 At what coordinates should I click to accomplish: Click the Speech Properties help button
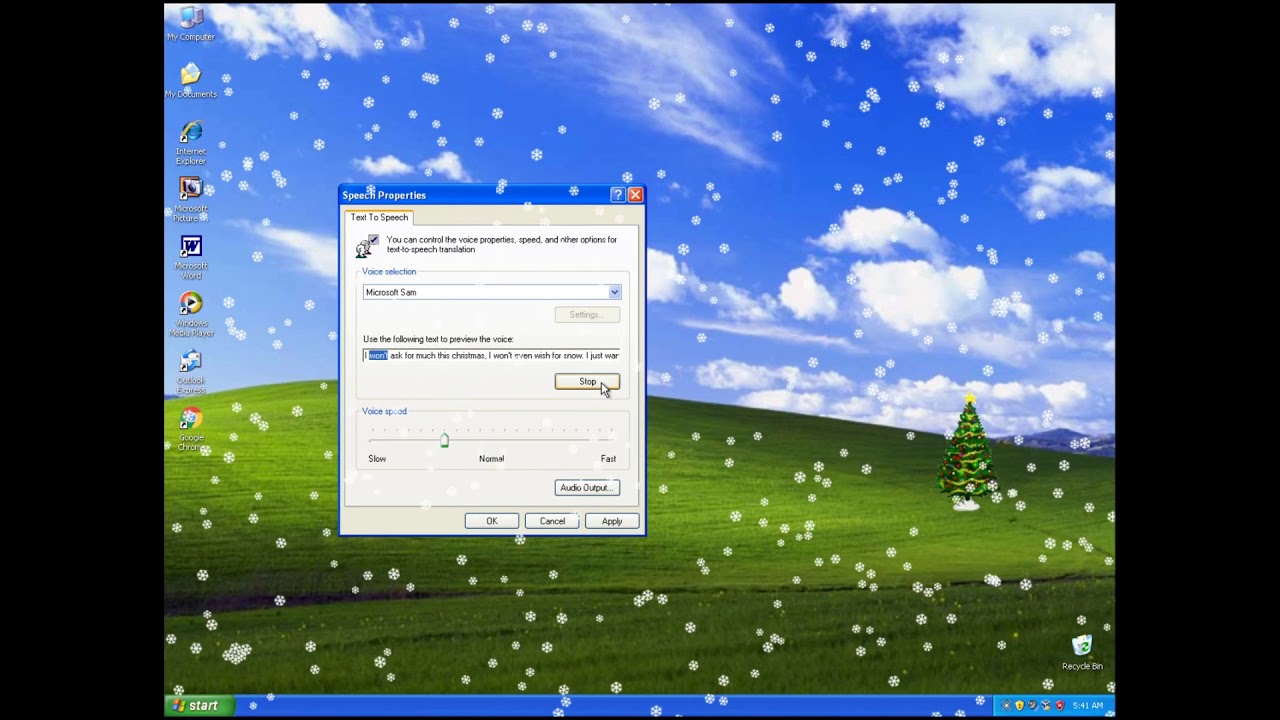(617, 195)
